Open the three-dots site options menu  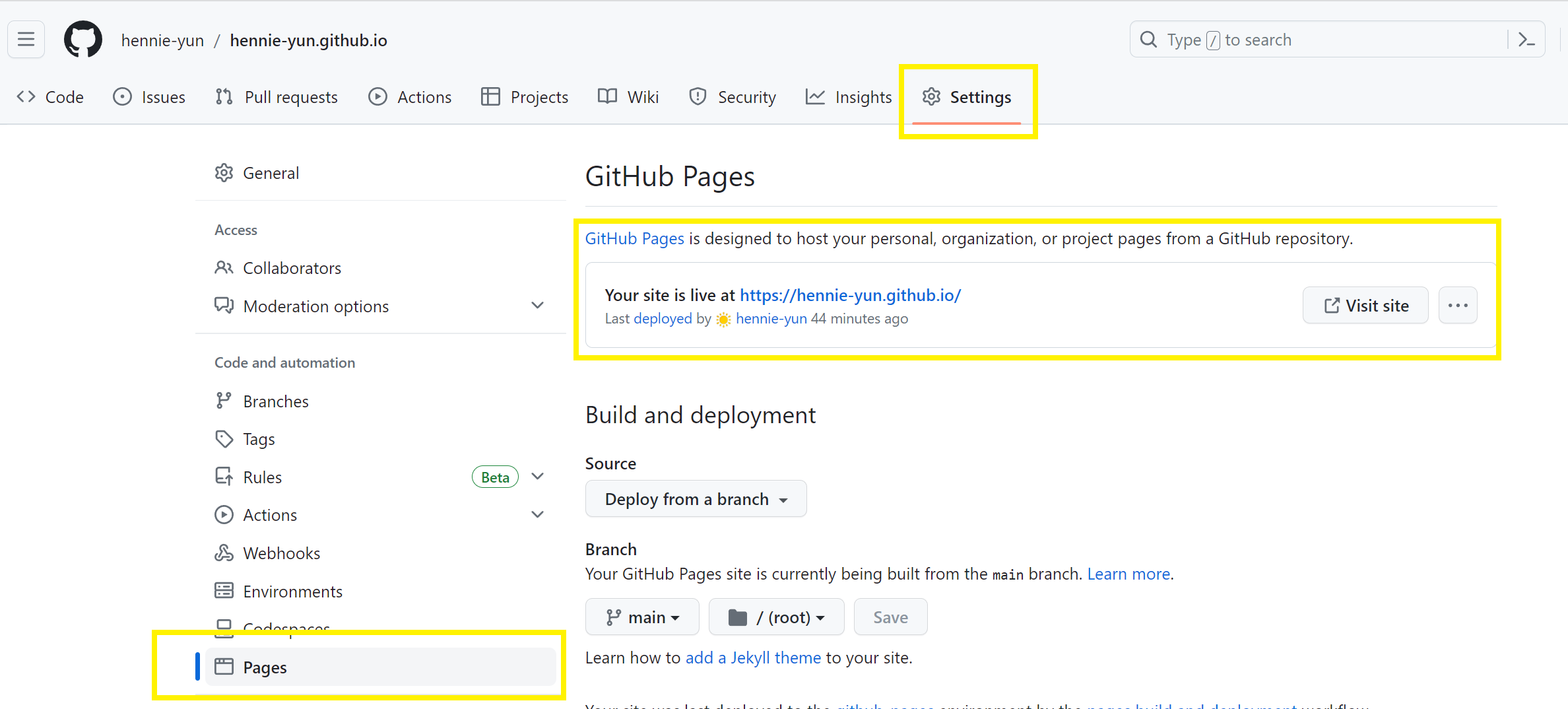point(1458,306)
